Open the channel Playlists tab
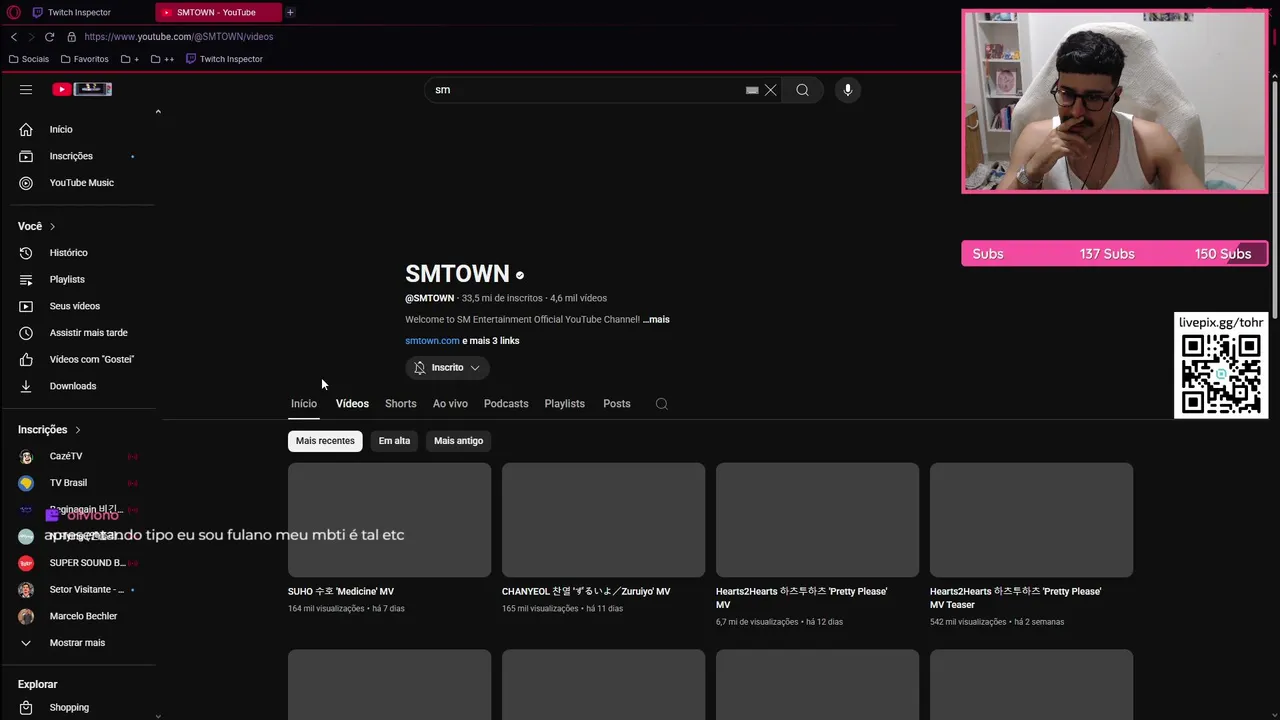The width and height of the screenshot is (1280, 720). pyautogui.click(x=564, y=404)
